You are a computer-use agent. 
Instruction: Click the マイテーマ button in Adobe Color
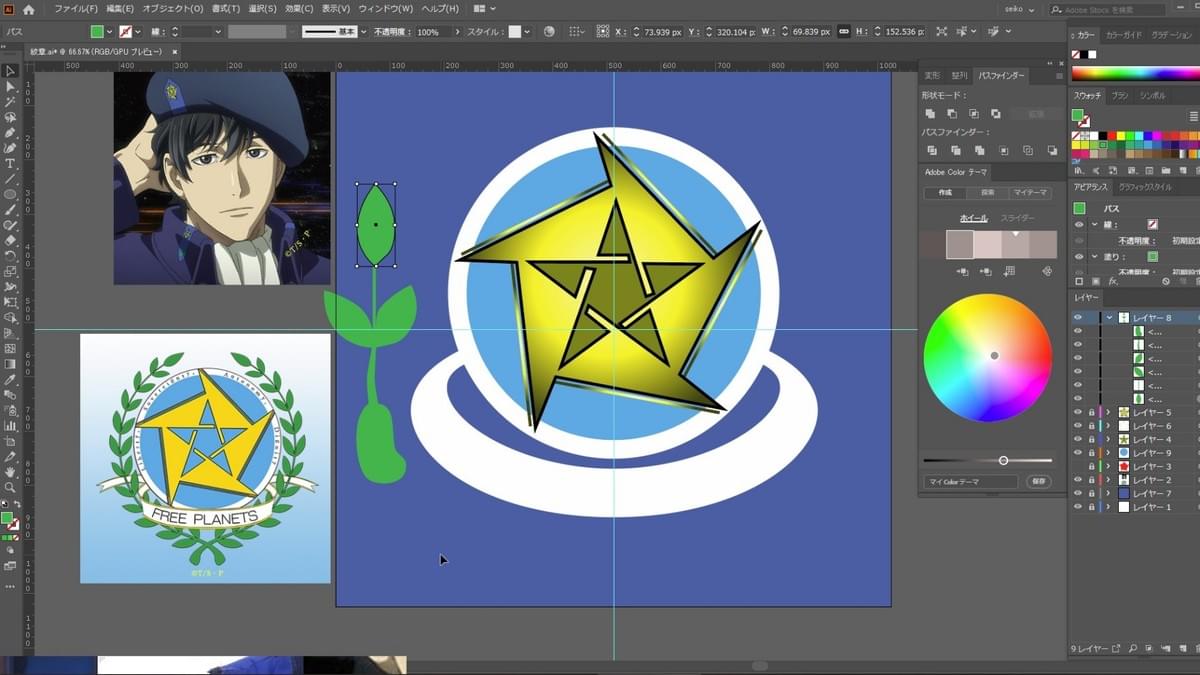(x=1030, y=193)
